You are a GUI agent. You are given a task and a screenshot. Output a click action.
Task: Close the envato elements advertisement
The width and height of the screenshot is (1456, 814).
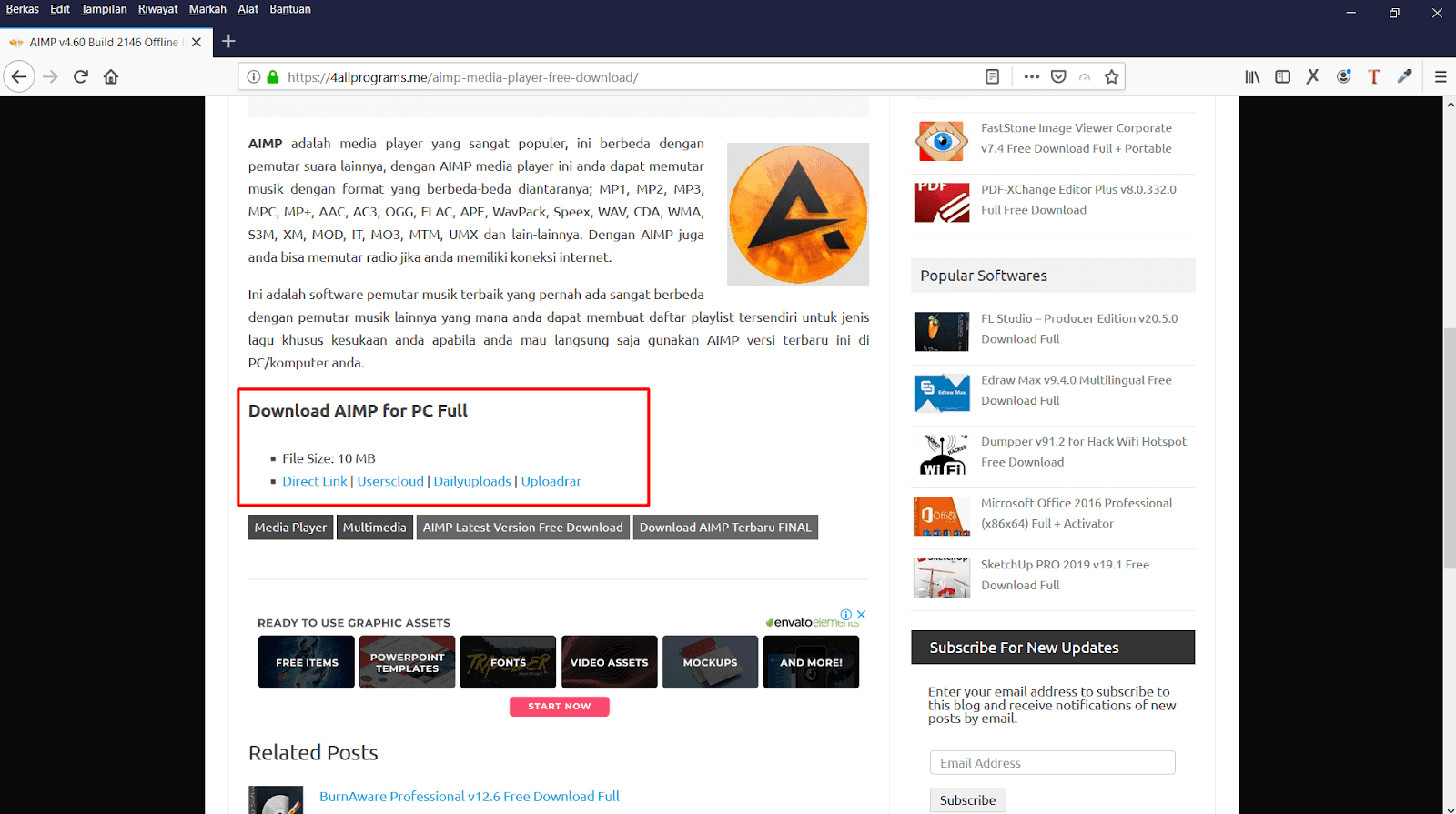(x=861, y=615)
